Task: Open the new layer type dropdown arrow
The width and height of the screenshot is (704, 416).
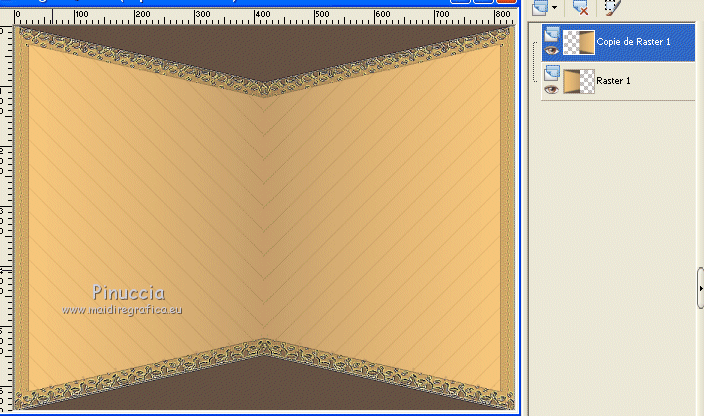Action: [x=554, y=7]
